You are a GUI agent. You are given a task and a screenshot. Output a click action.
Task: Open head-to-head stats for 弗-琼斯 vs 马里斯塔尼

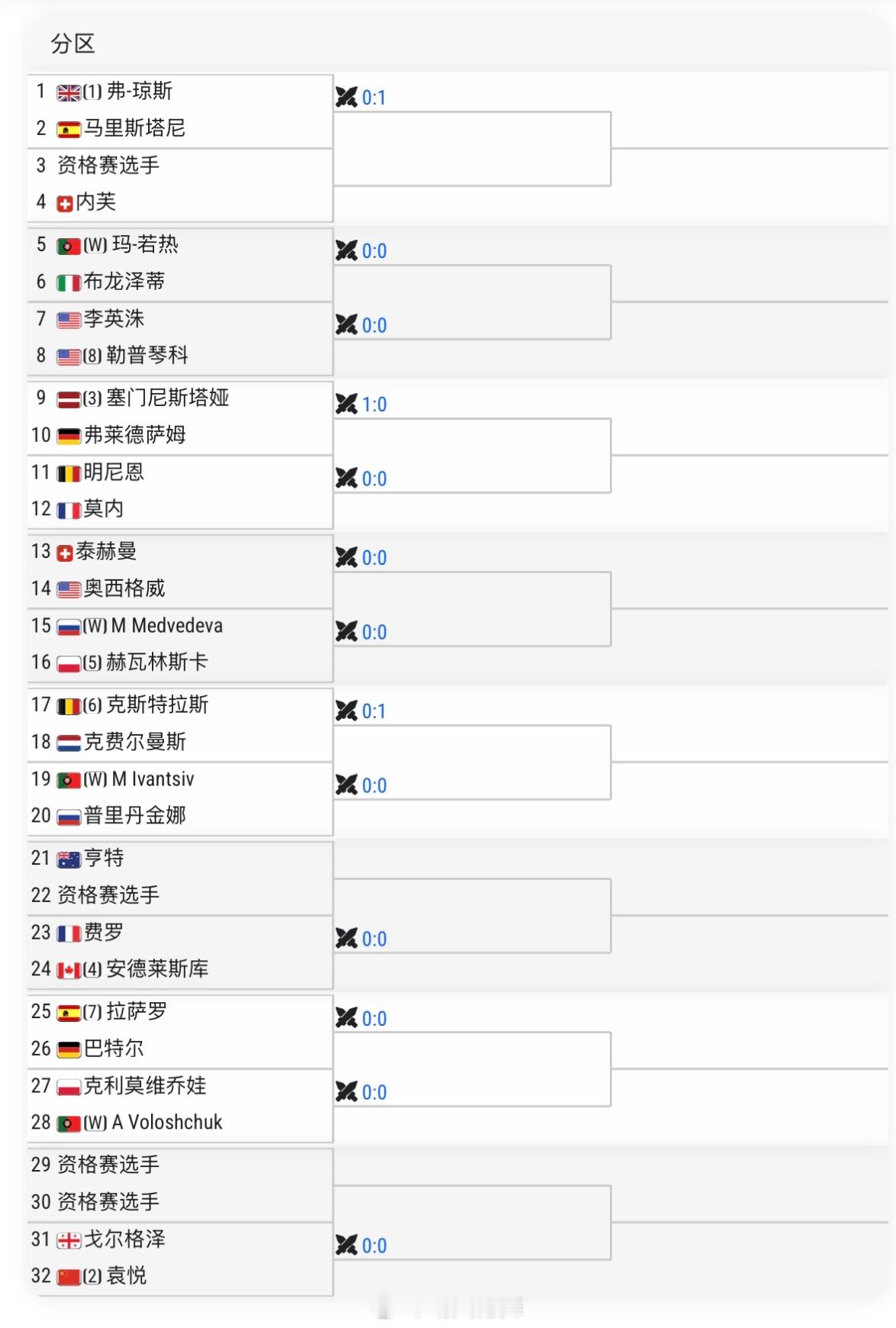click(359, 96)
